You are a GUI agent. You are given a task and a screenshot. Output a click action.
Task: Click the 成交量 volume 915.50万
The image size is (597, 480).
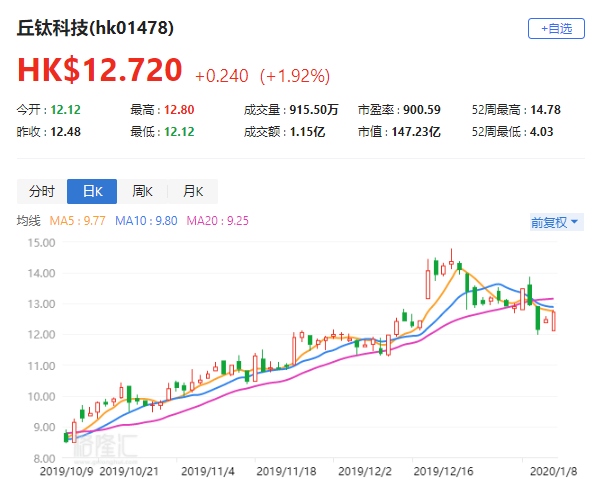pyautogui.click(x=314, y=110)
